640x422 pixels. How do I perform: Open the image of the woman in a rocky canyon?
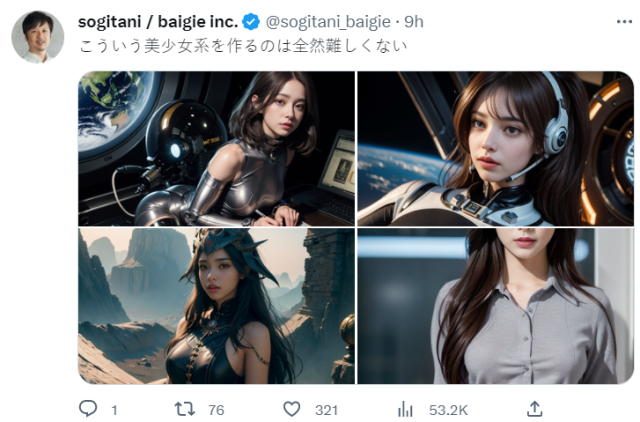coord(216,305)
